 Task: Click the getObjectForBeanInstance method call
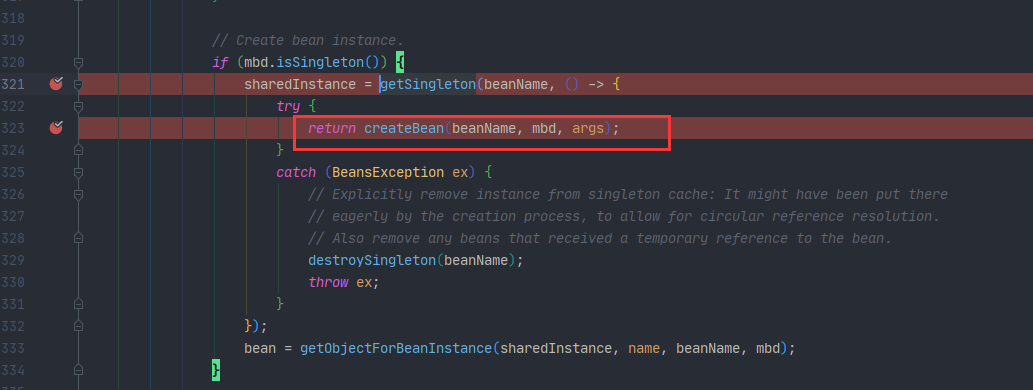[396, 348]
